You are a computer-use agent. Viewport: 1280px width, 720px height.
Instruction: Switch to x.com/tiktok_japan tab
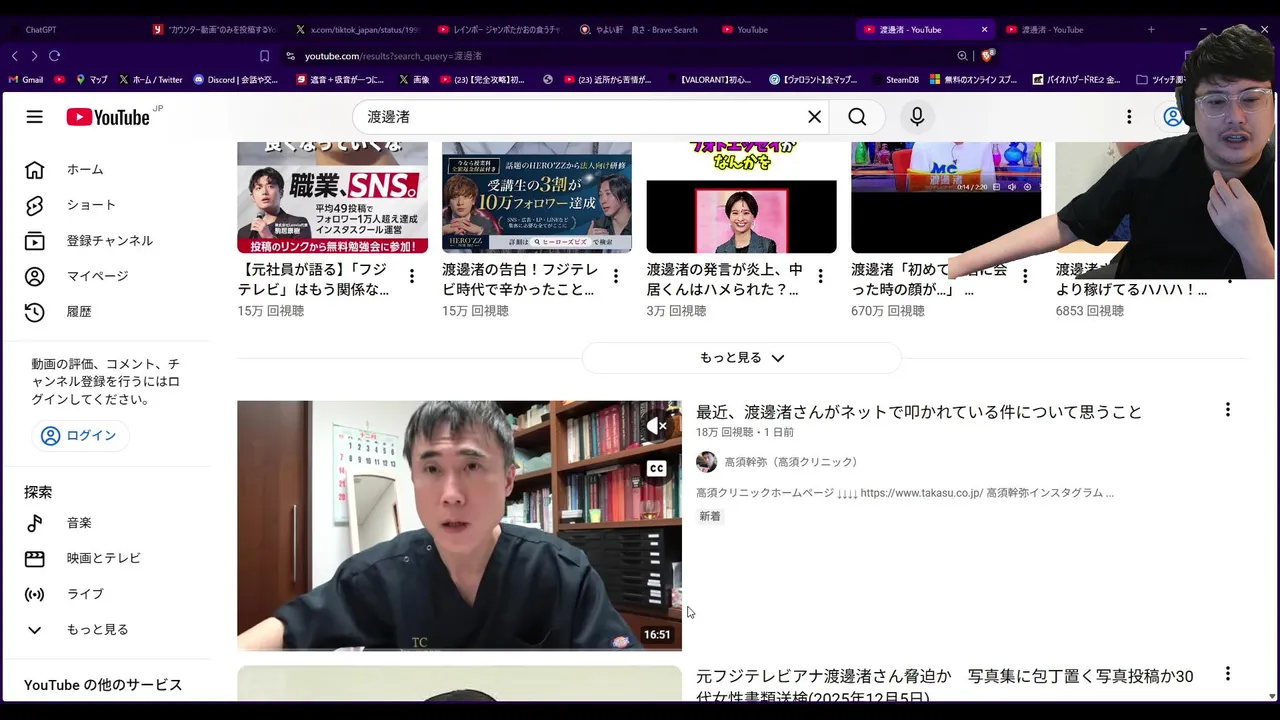tap(357, 30)
